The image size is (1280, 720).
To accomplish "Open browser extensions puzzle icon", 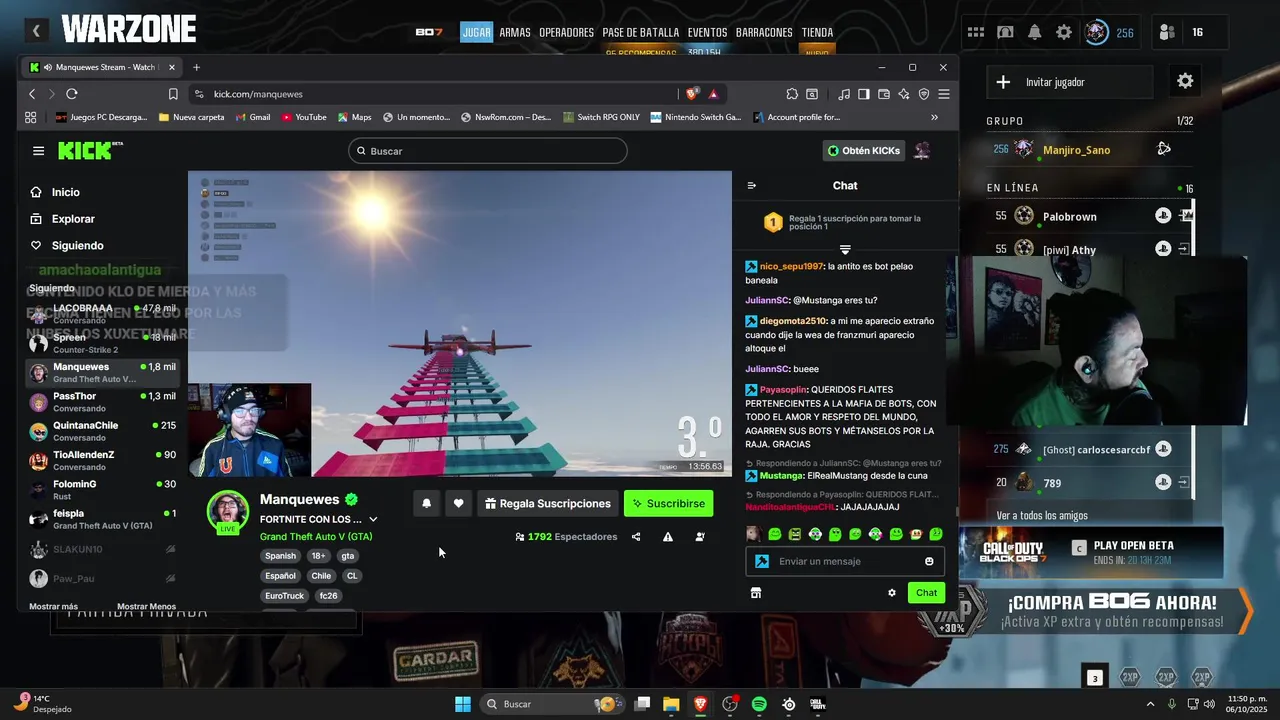I will click(792, 94).
